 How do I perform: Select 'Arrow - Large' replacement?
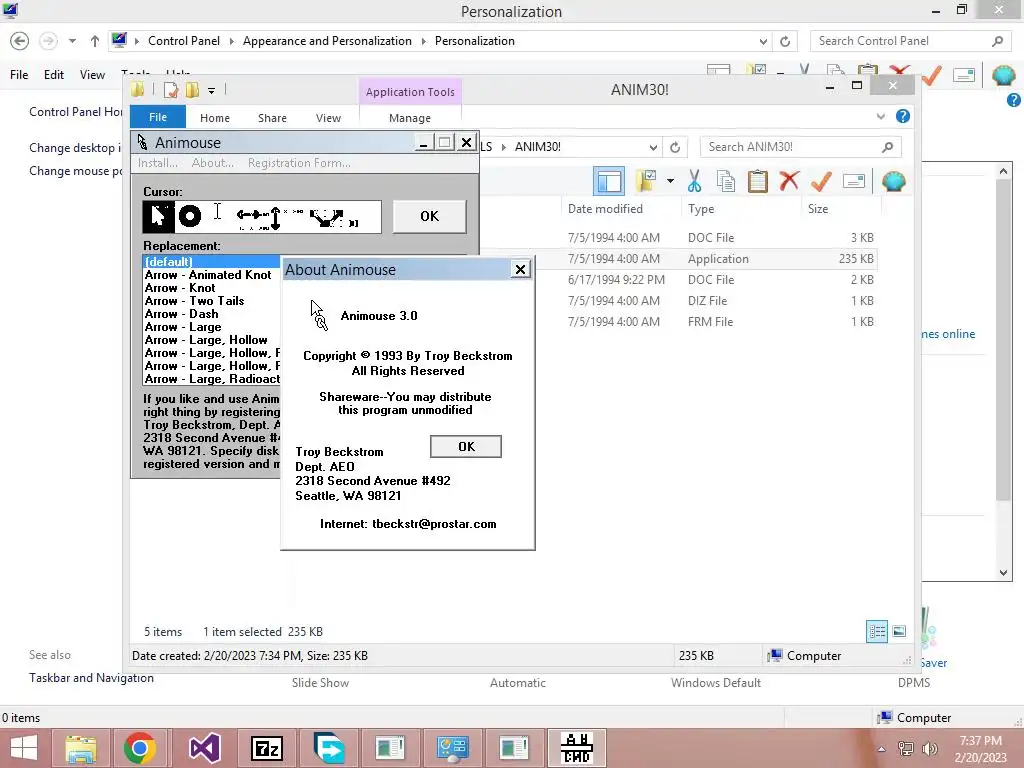183,327
